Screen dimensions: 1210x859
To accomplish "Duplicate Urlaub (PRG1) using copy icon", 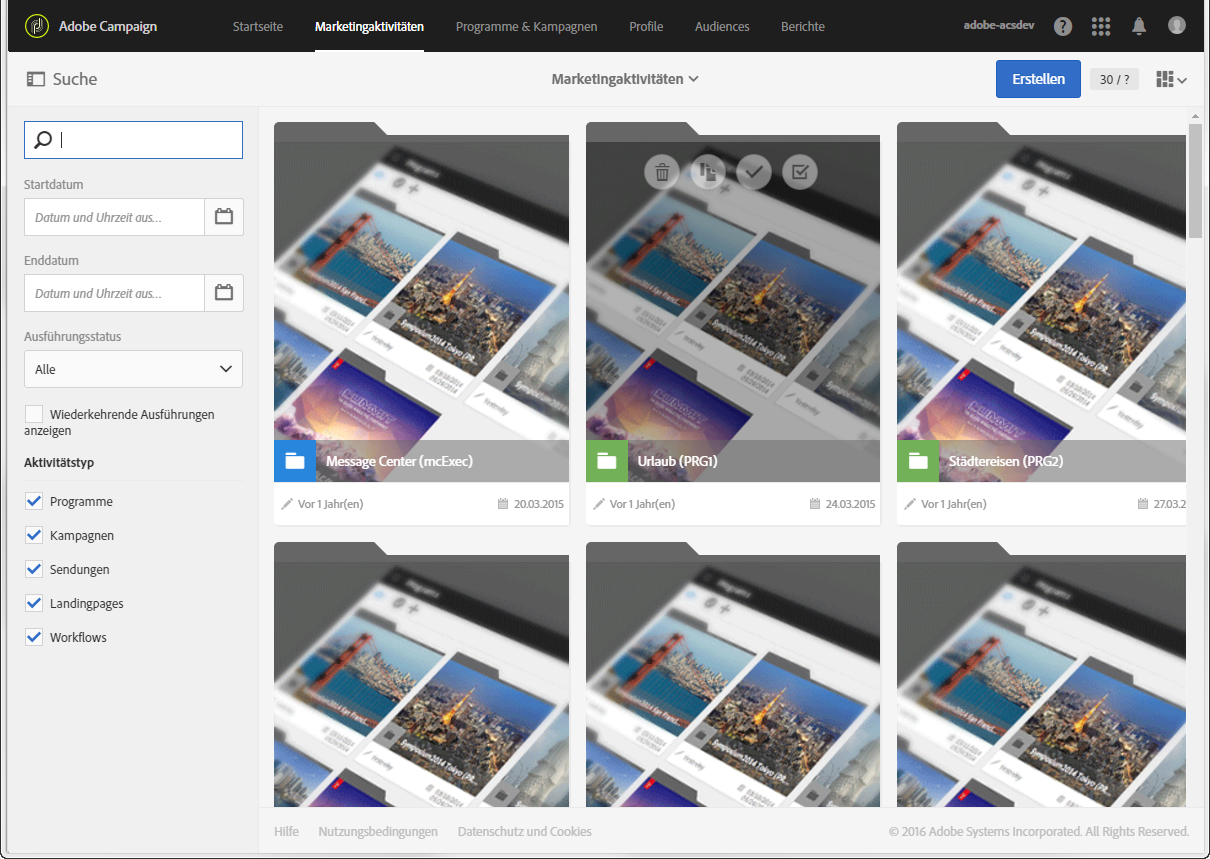I will (x=708, y=172).
